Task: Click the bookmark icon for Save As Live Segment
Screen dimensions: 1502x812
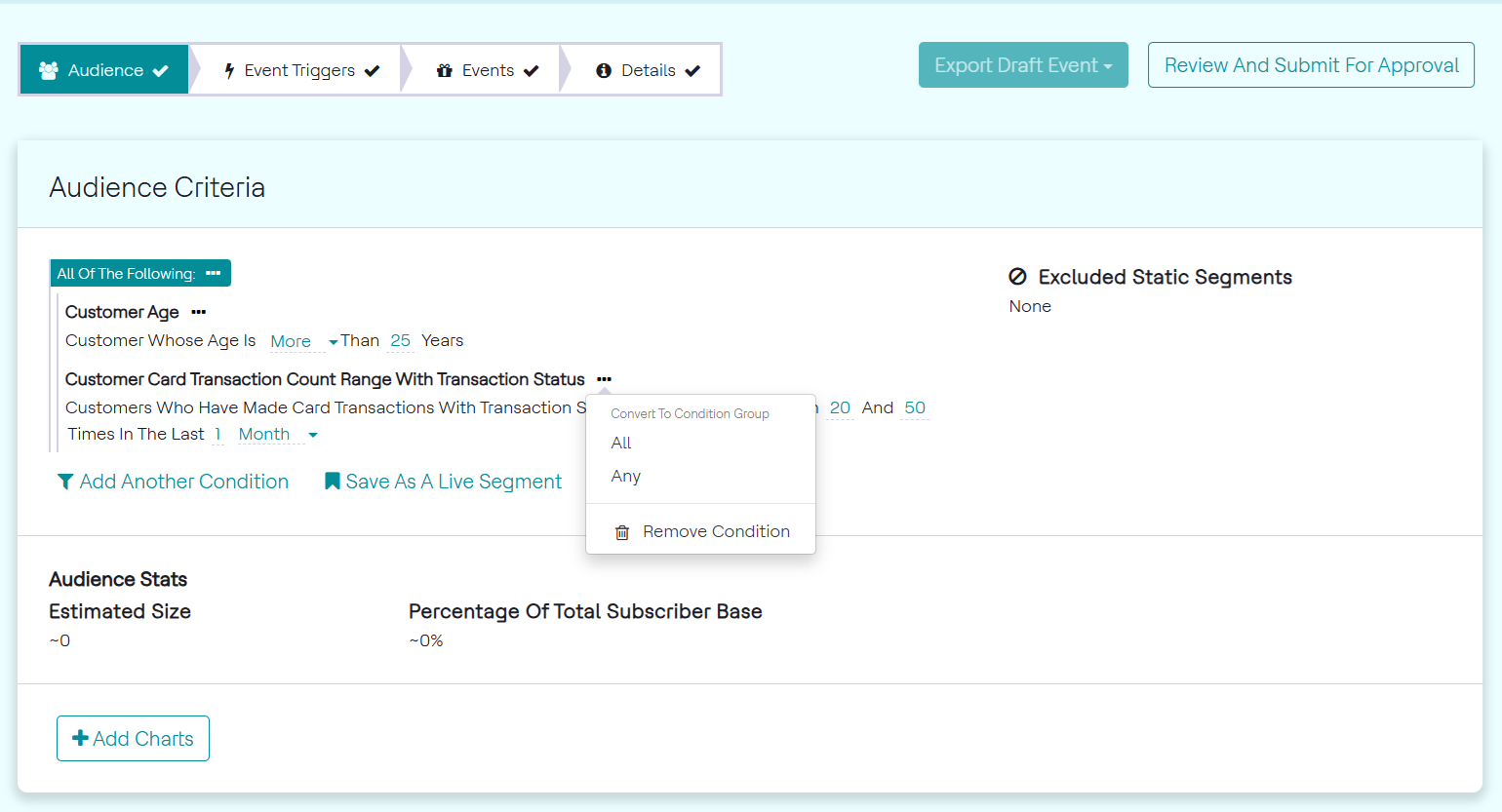Action: coord(333,482)
